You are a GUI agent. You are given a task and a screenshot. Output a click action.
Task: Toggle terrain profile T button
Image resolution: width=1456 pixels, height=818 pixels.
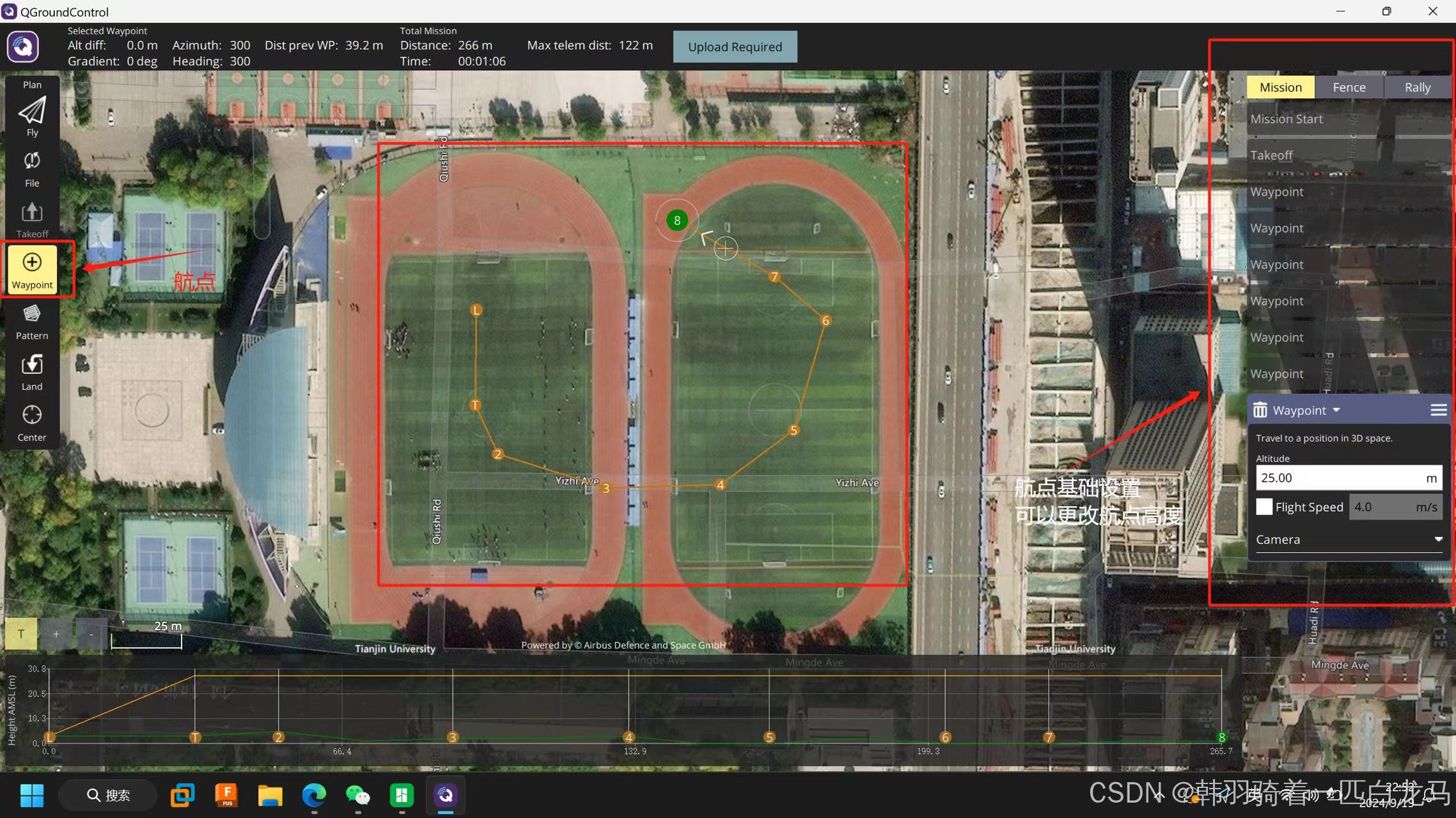[x=21, y=634]
